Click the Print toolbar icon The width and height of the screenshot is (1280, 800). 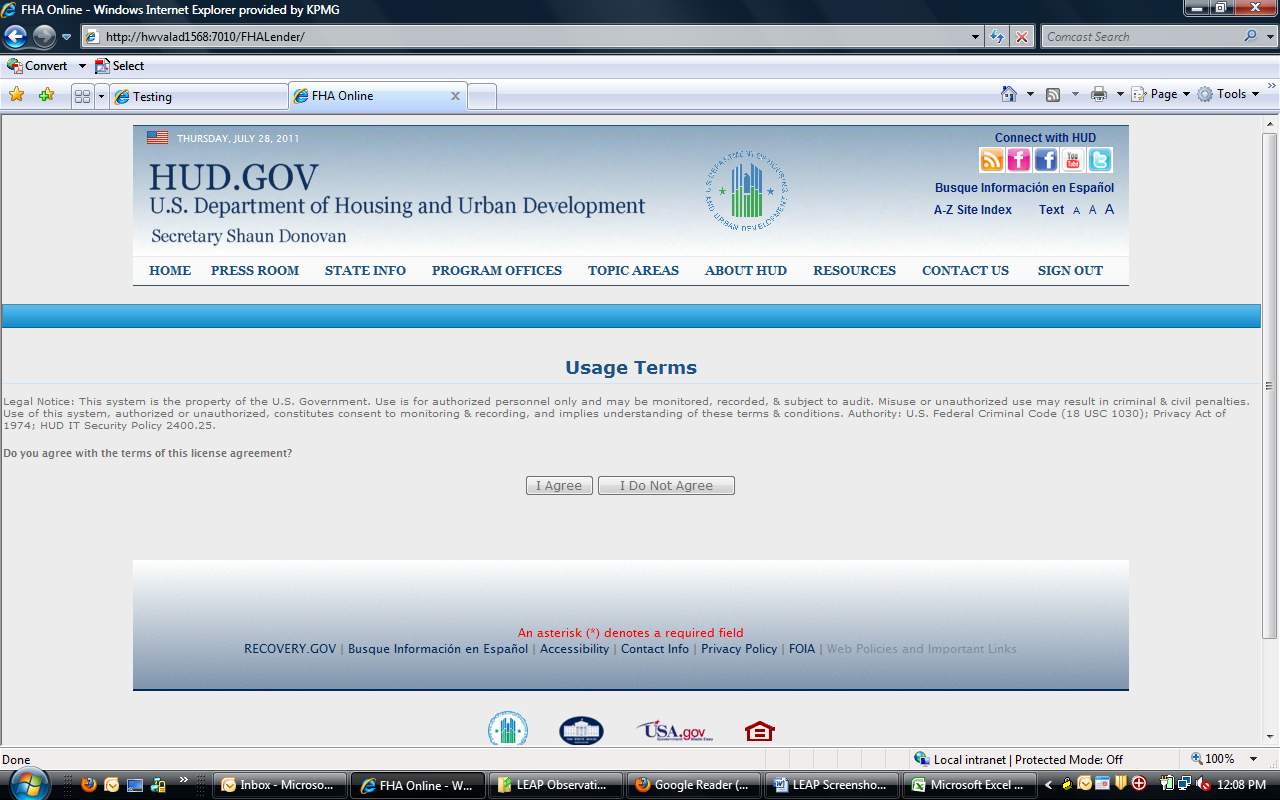tap(1099, 94)
